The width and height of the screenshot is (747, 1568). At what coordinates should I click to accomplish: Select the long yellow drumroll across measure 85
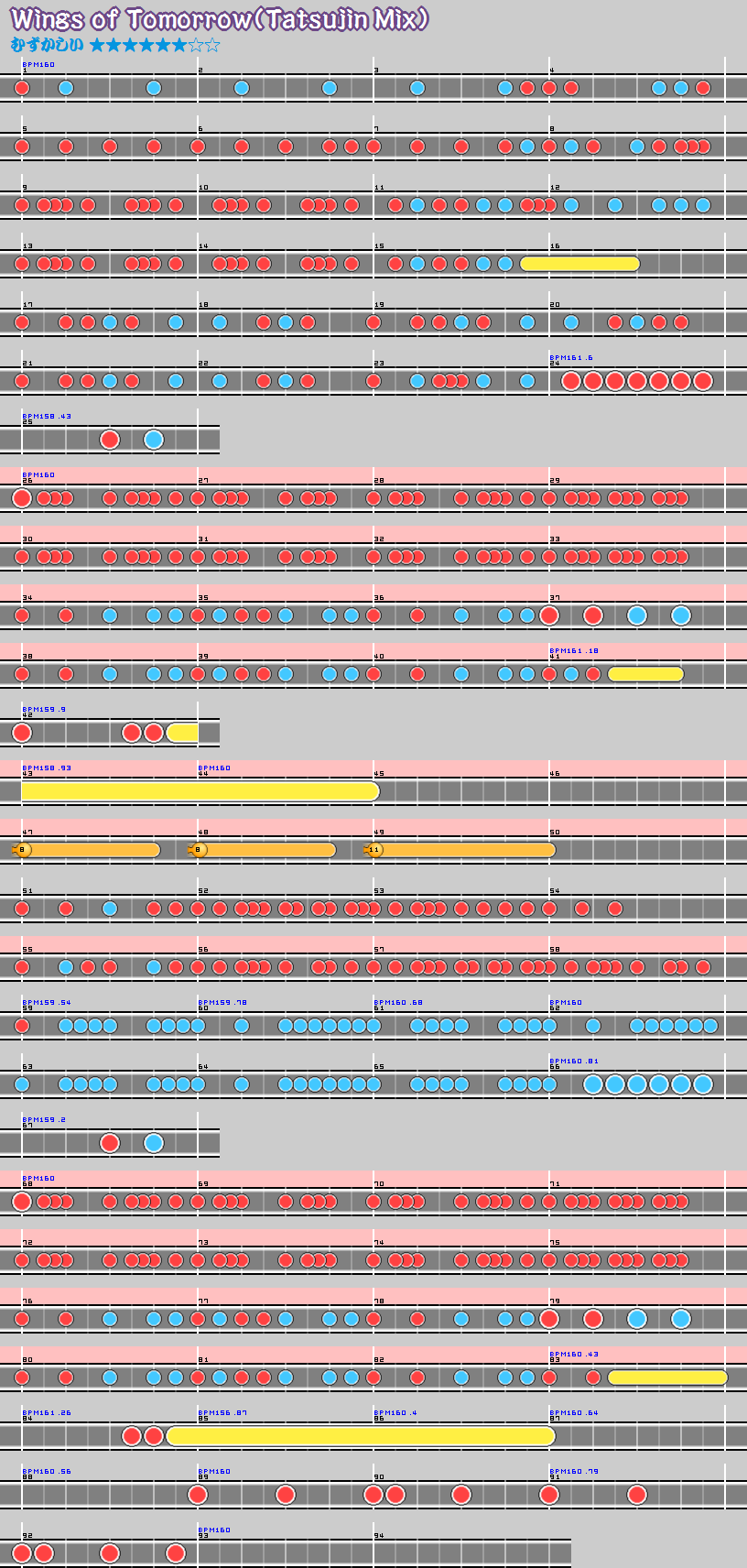tap(361, 1436)
